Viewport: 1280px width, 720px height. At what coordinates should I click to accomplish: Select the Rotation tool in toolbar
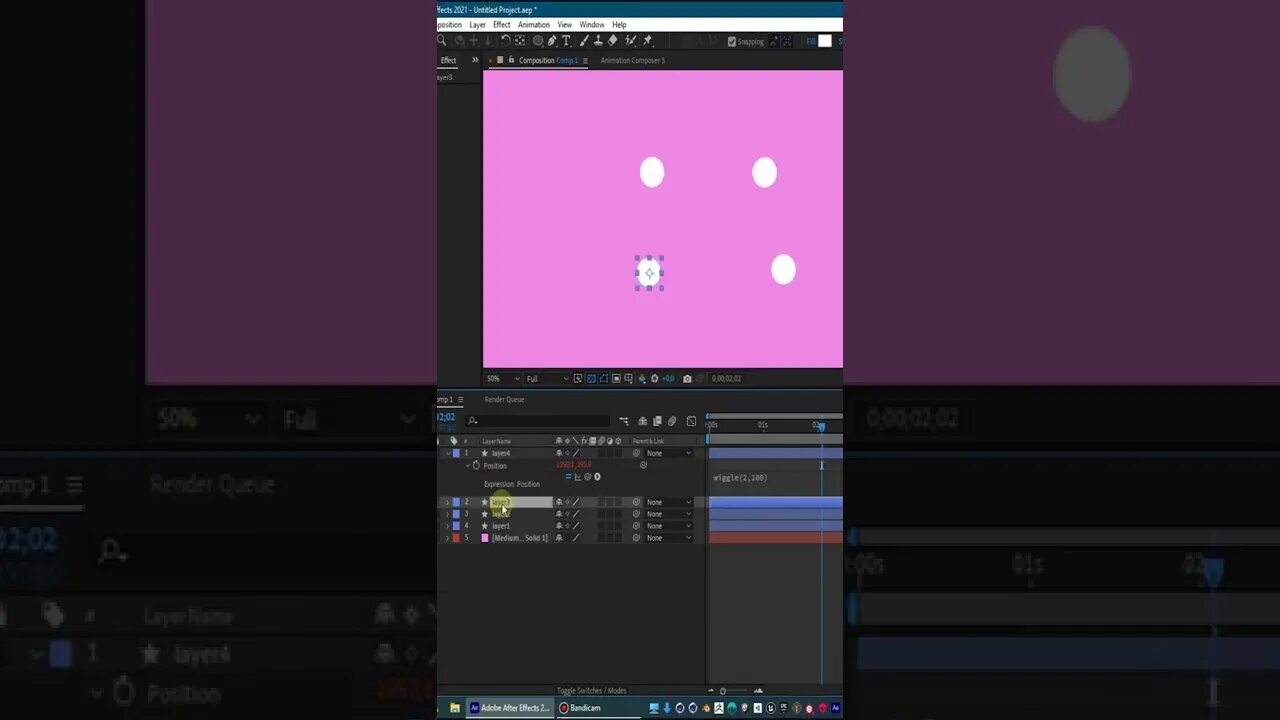tap(505, 40)
